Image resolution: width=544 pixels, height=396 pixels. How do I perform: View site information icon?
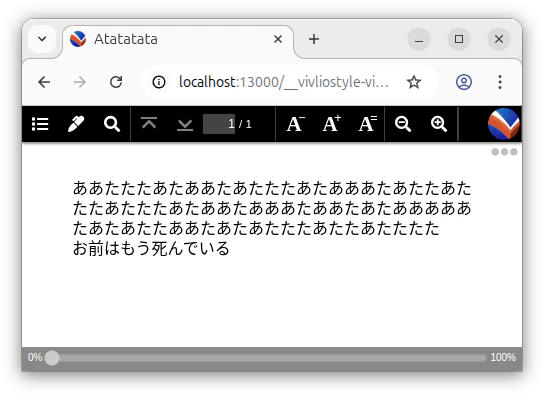(159, 82)
